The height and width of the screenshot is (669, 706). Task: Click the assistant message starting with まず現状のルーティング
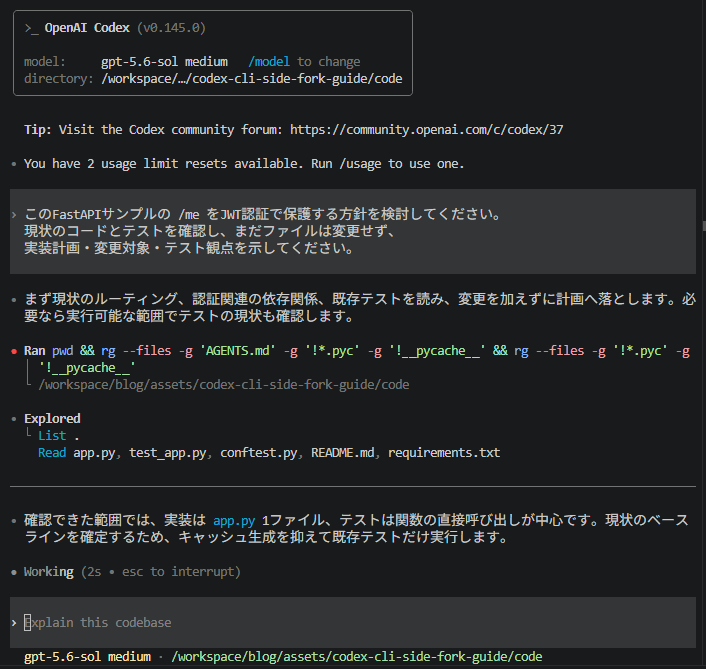coord(360,307)
